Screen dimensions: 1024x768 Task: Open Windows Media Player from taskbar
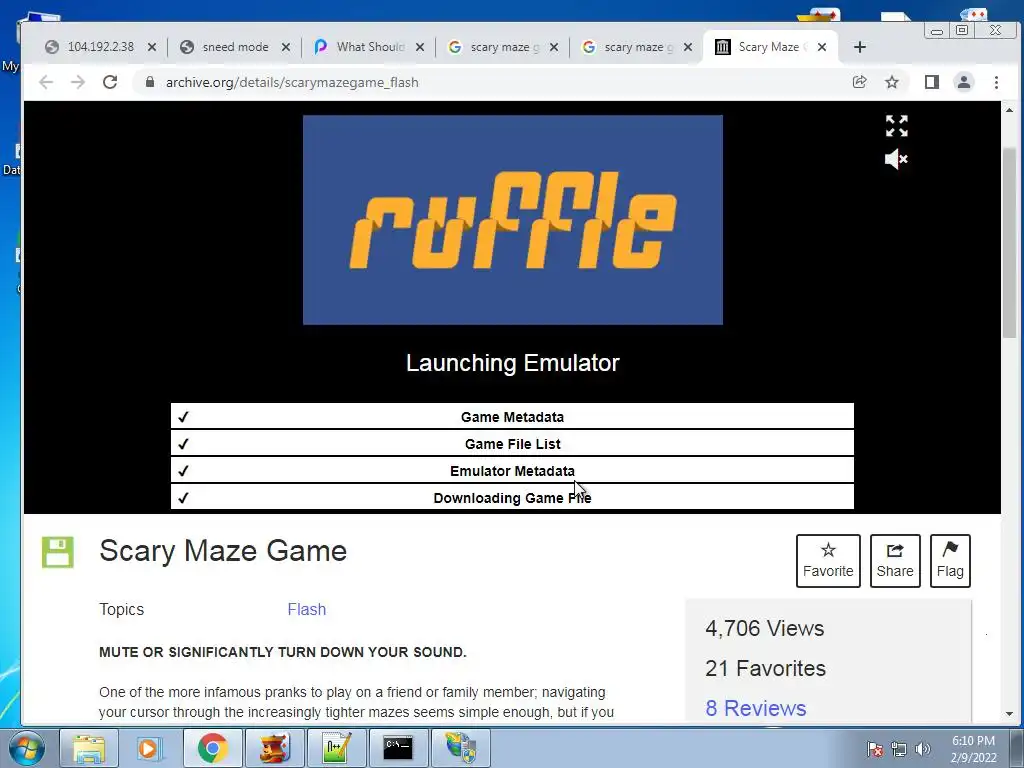150,748
